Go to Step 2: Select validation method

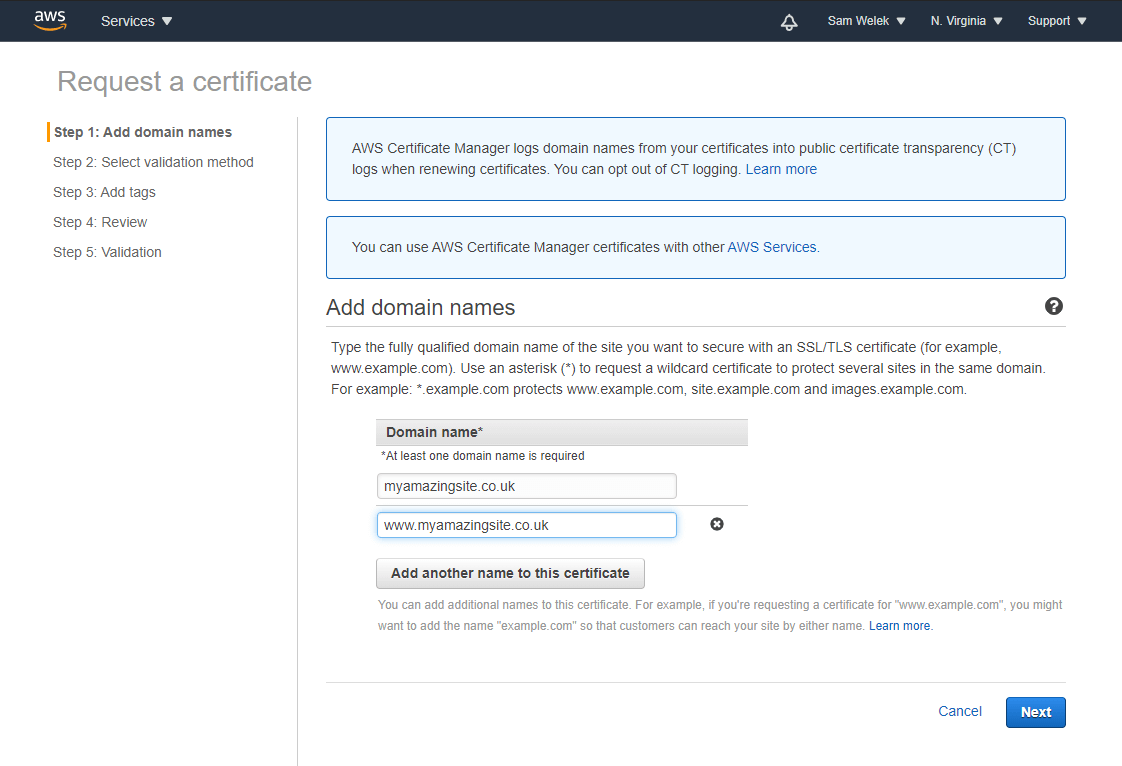(153, 162)
